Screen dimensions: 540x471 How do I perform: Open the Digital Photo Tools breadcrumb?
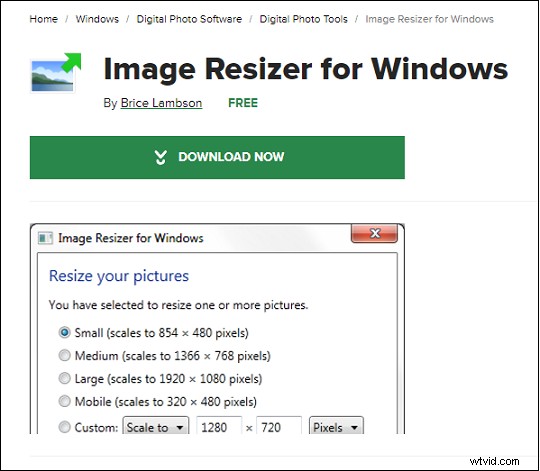tap(303, 19)
